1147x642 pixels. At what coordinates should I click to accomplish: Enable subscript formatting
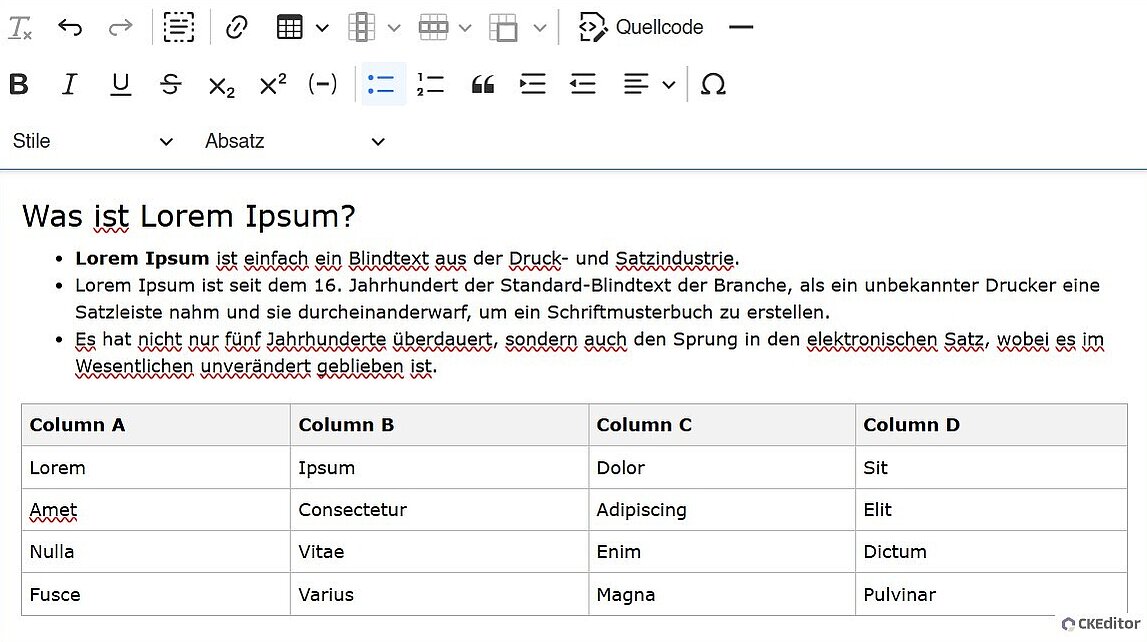coord(221,84)
